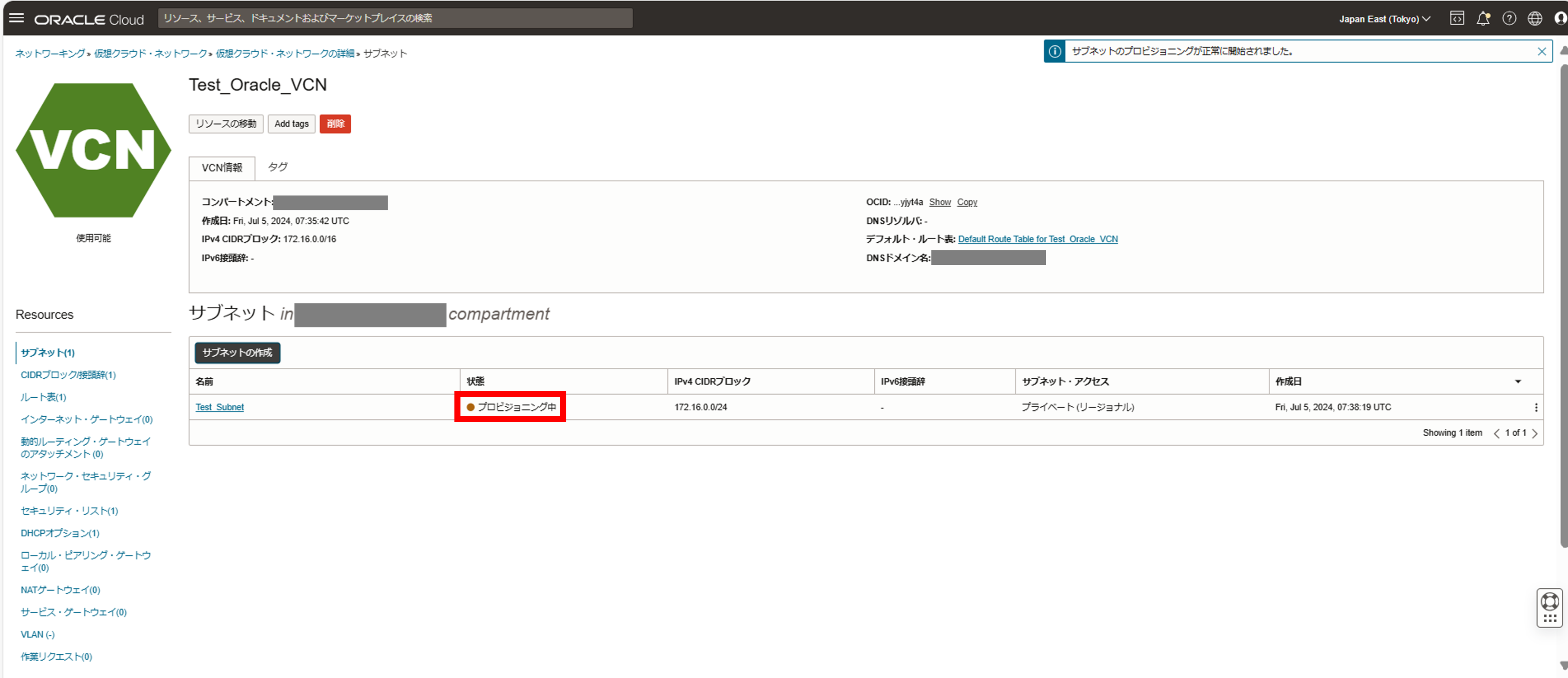Click the Add tags button
This screenshot has height=678, width=1568.
292,124
